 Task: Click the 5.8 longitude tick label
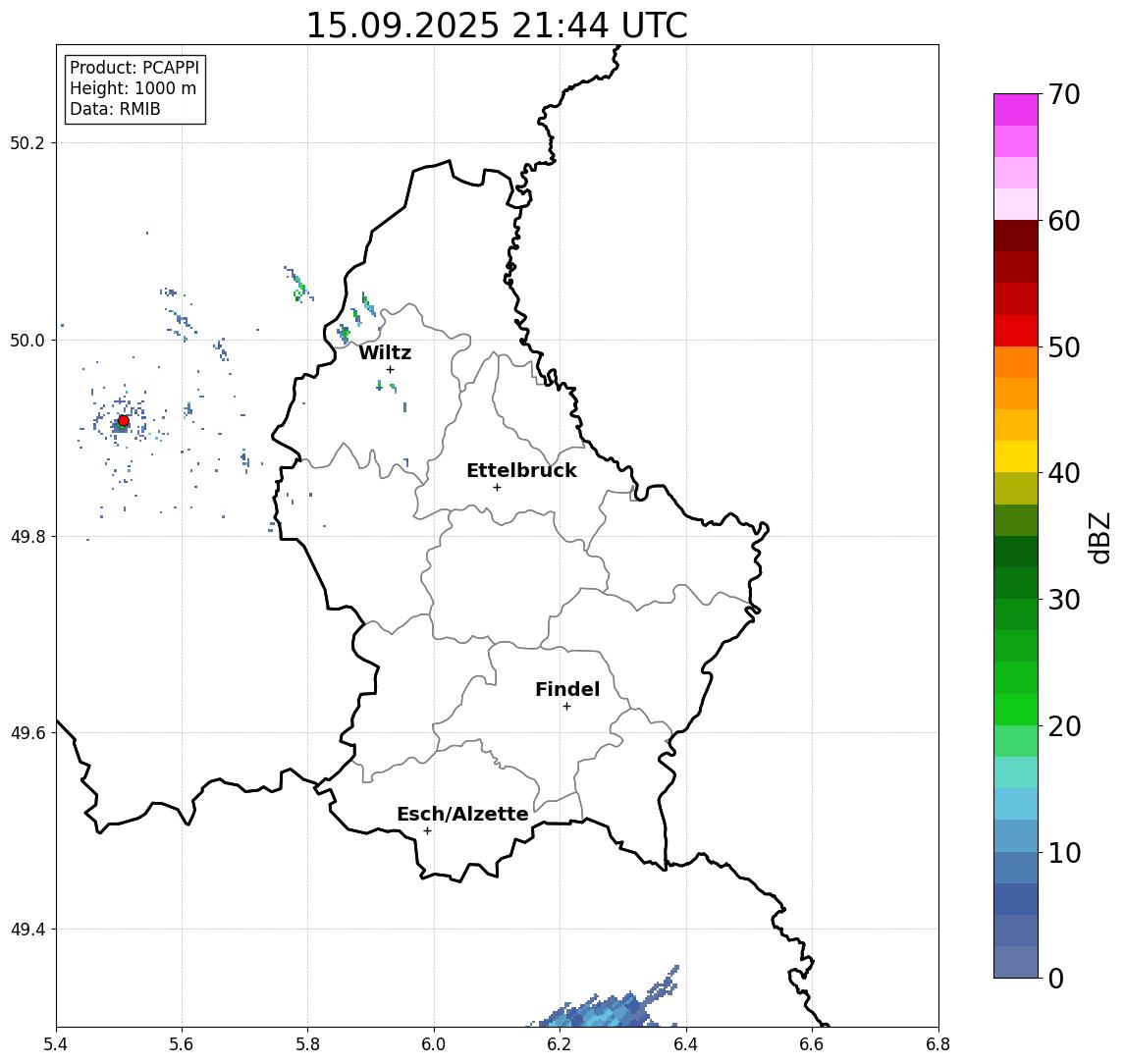(x=307, y=1044)
